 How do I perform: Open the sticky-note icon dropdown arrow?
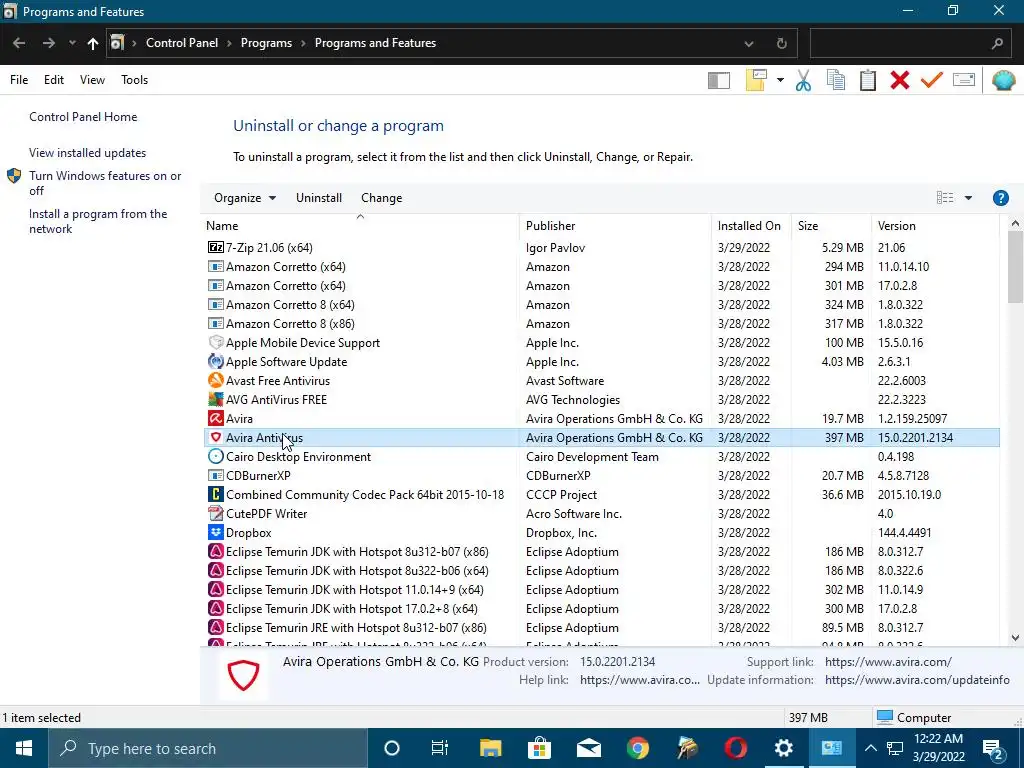780,80
